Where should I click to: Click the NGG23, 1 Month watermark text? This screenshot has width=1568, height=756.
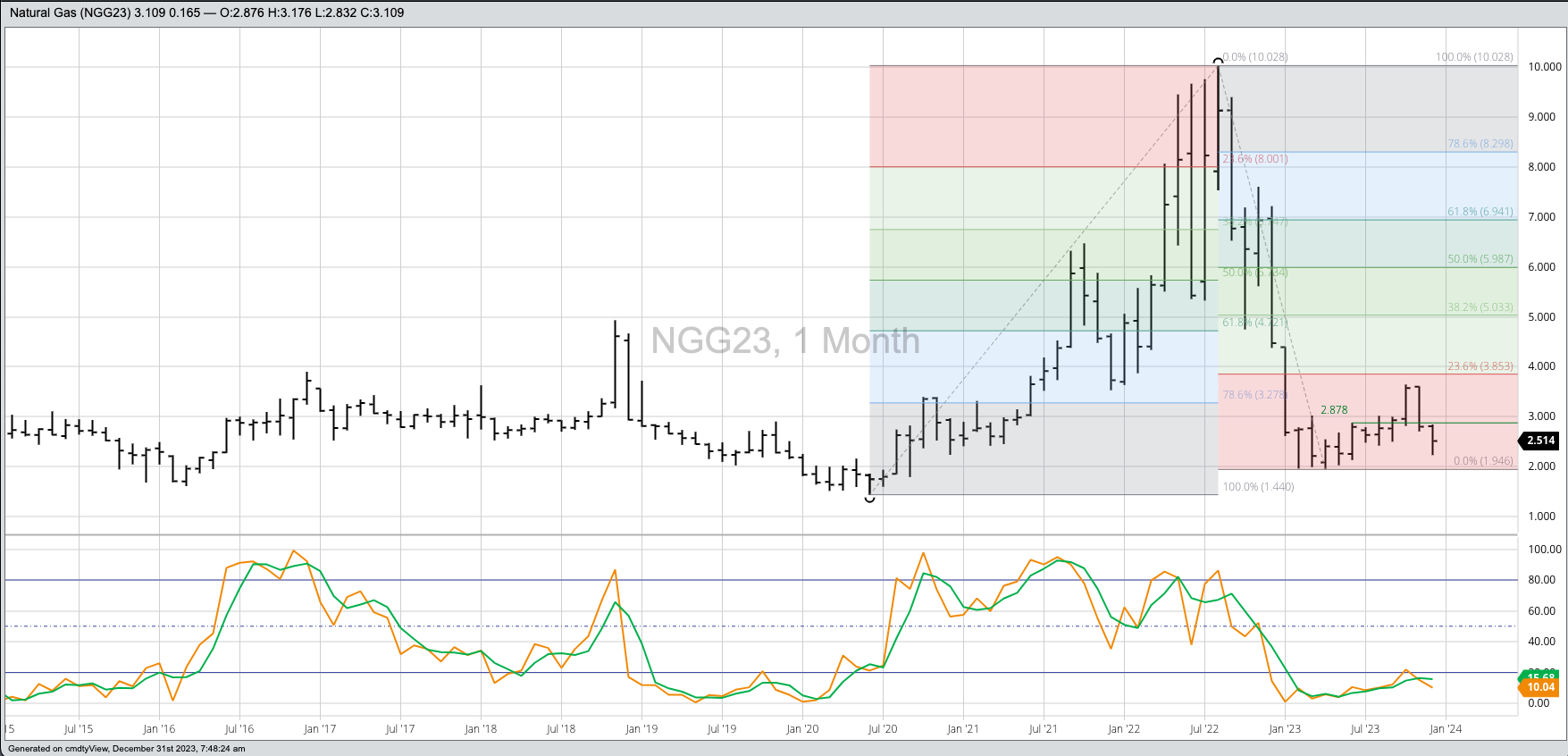tap(784, 340)
